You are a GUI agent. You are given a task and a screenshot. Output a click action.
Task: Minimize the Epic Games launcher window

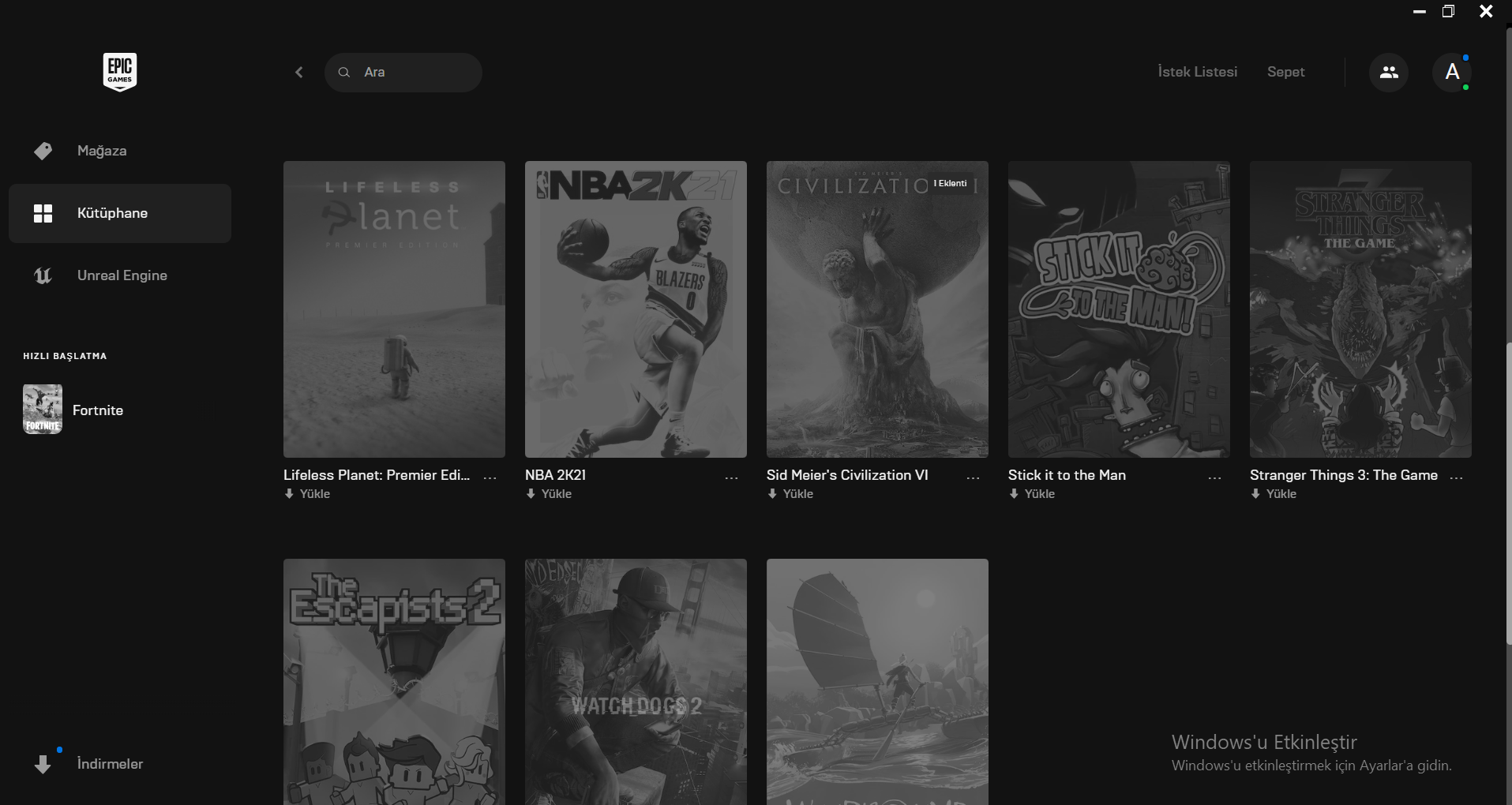[1419, 11]
